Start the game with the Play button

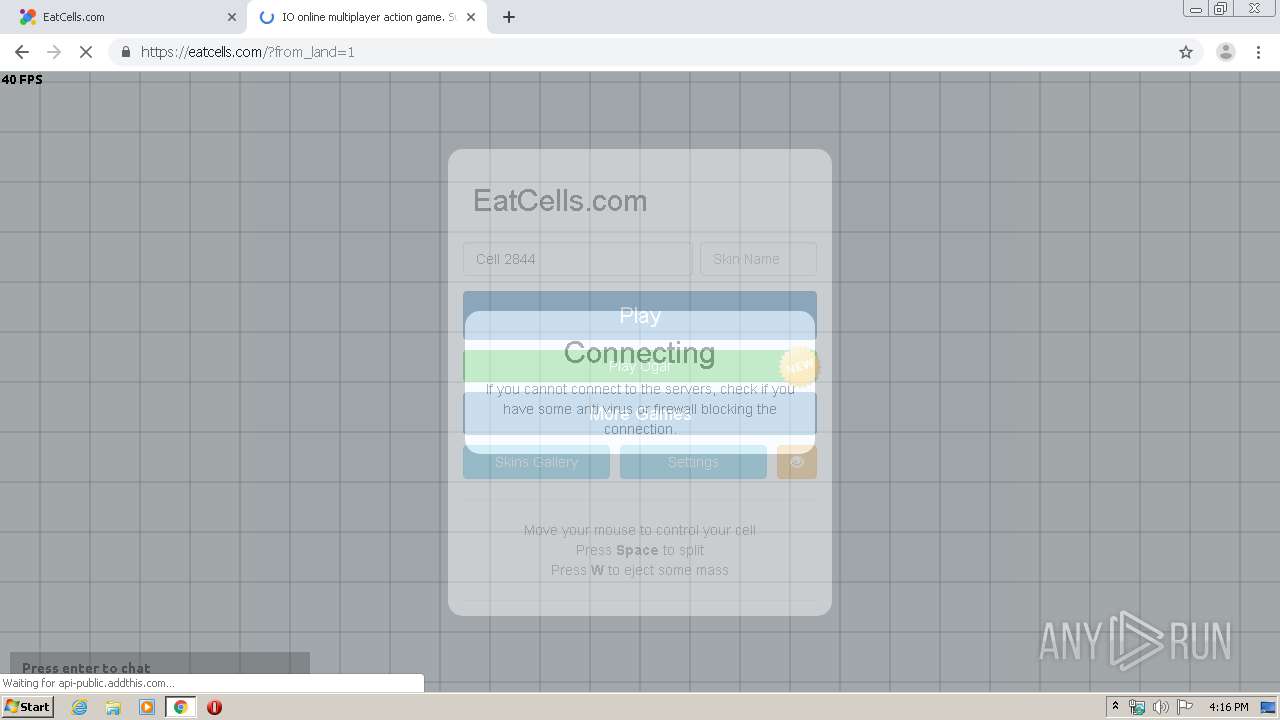click(x=640, y=316)
